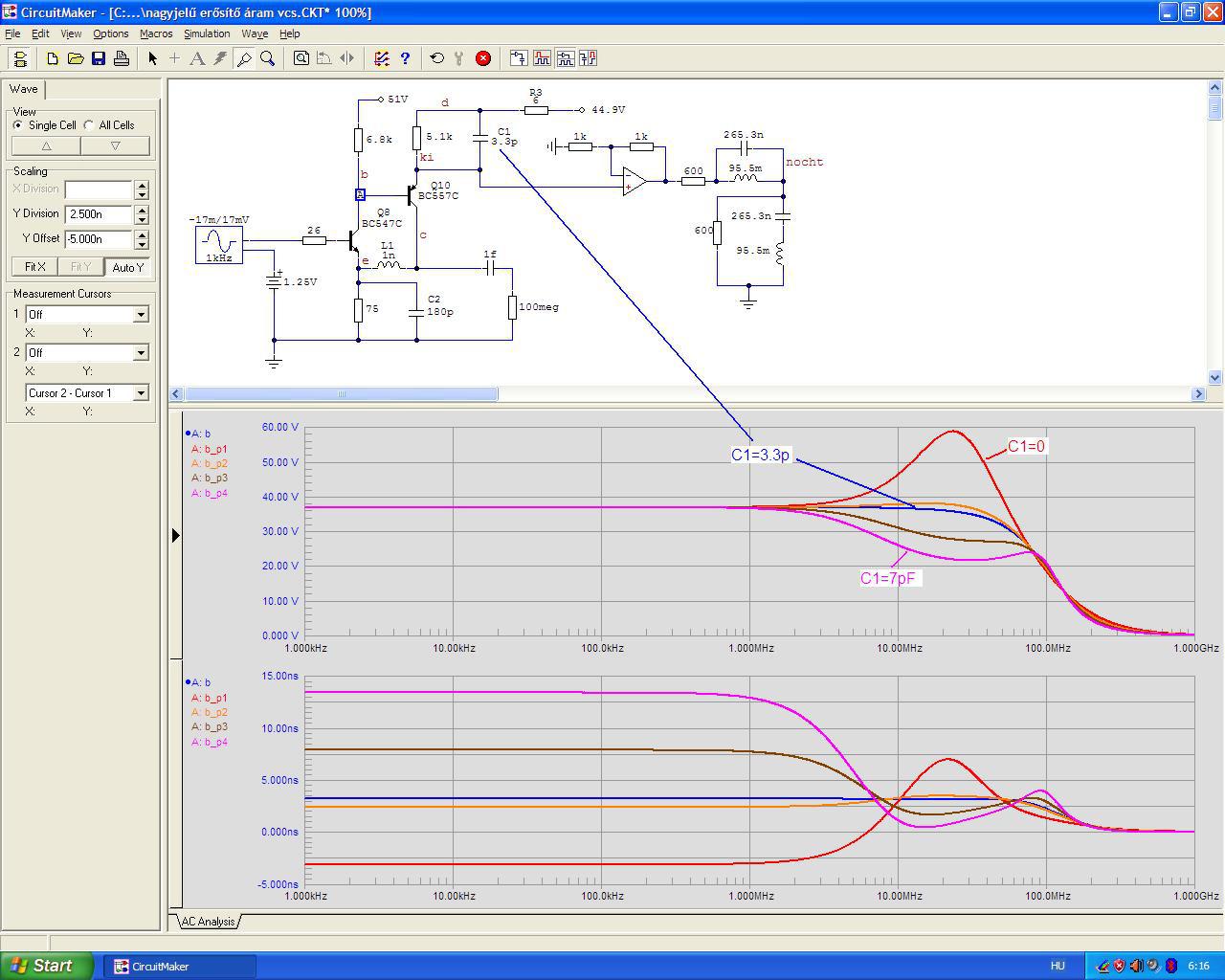This screenshot has height=980, width=1225.
Task: Expand the Cursor 2 - Cursor 1 dropdown
Action: (x=141, y=393)
